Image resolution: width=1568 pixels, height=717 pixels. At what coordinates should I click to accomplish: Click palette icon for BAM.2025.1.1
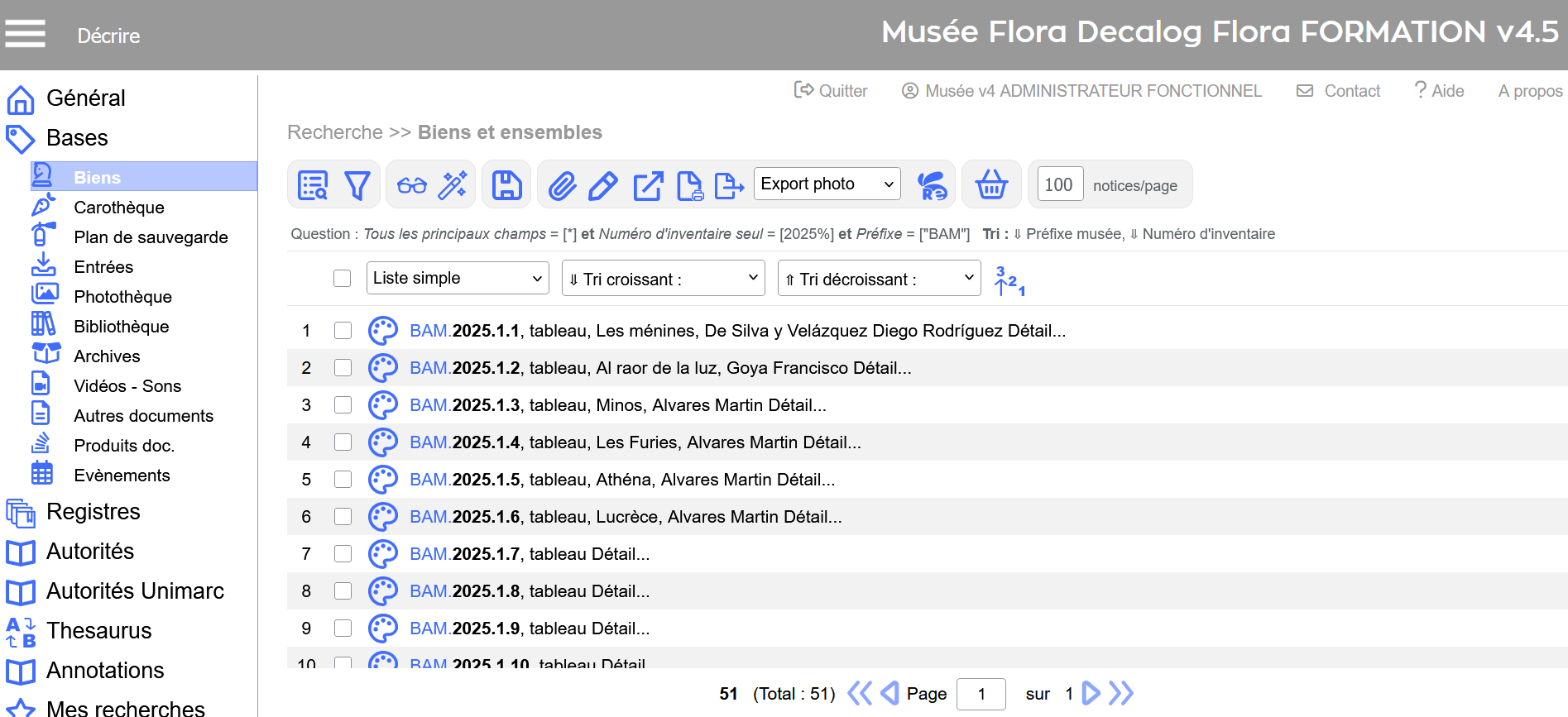pyautogui.click(x=383, y=331)
